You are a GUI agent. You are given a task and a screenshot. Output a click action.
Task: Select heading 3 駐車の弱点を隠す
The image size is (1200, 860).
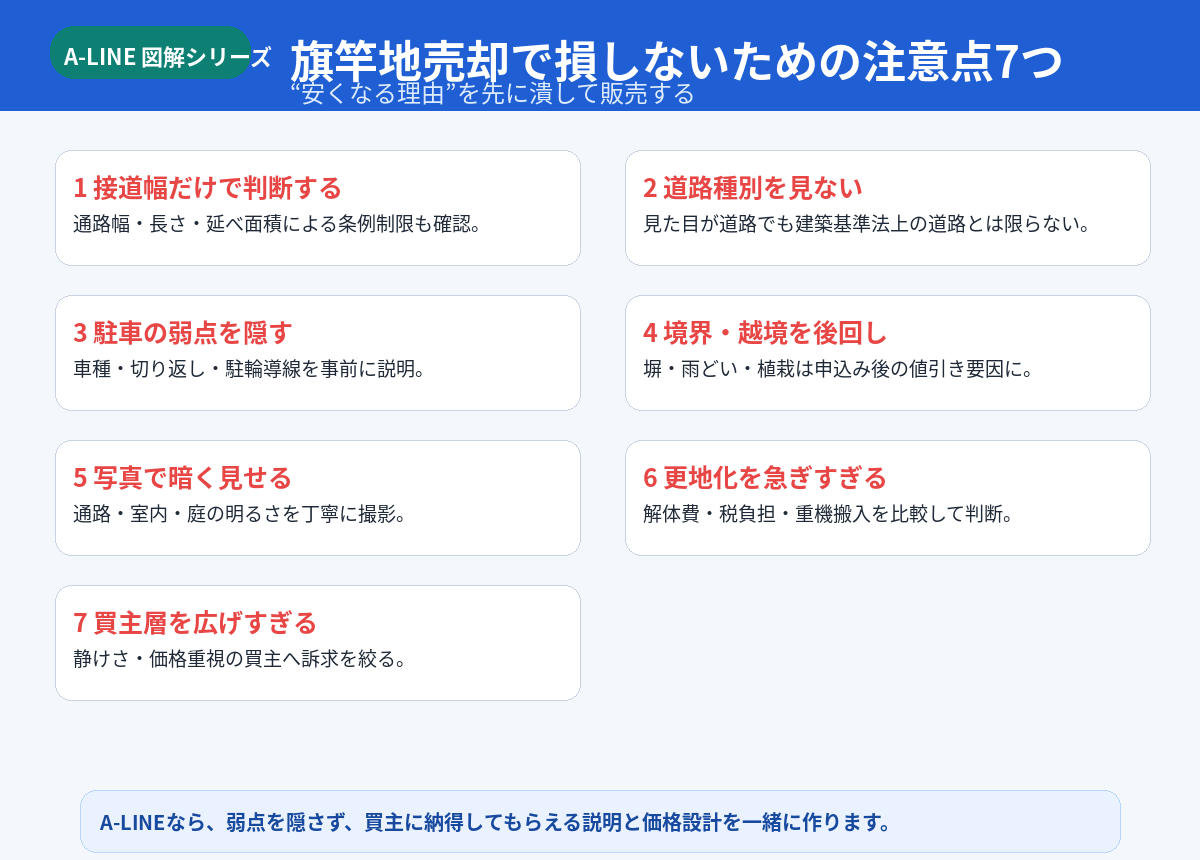[183, 332]
